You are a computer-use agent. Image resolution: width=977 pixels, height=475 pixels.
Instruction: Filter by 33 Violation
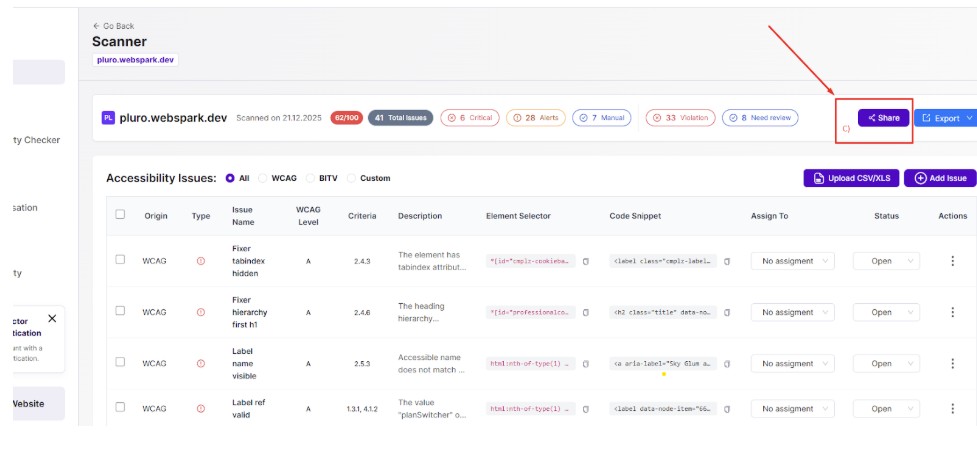[680, 117]
